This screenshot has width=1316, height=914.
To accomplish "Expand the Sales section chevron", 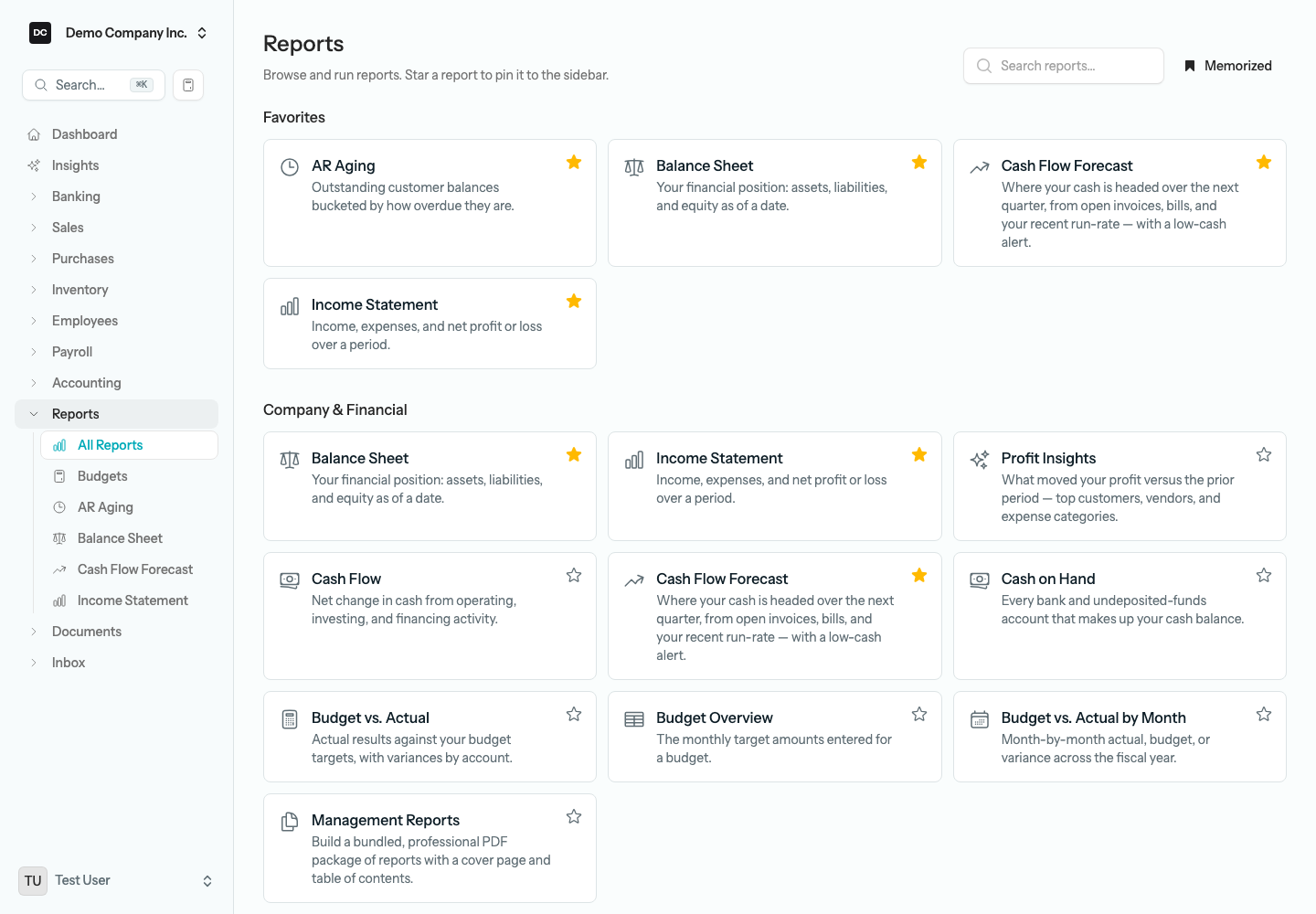I will (x=34, y=228).
